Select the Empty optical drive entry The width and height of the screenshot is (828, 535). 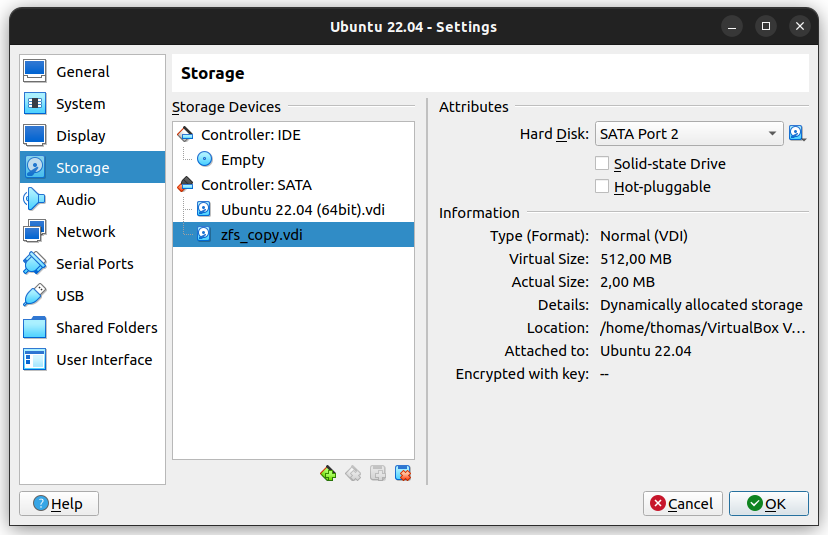[242, 160]
